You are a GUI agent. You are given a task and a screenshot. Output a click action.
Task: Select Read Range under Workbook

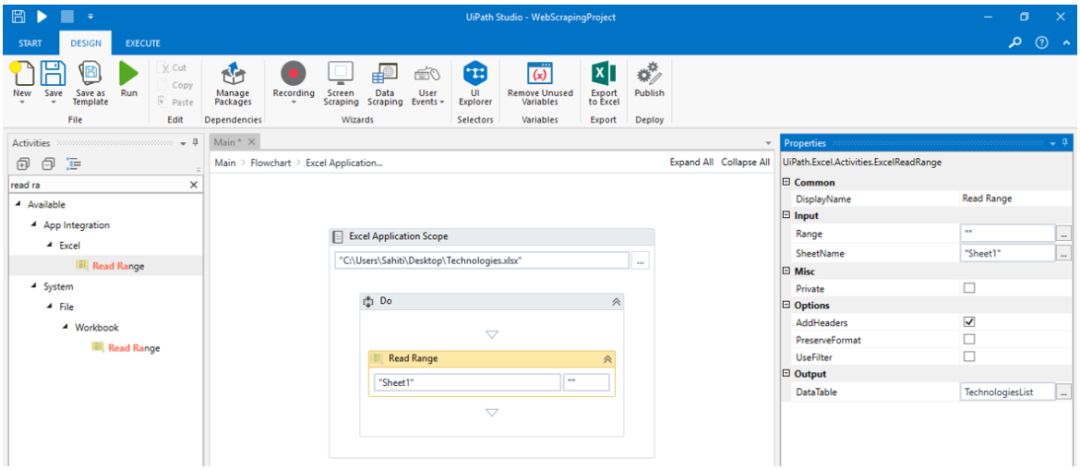click(134, 348)
